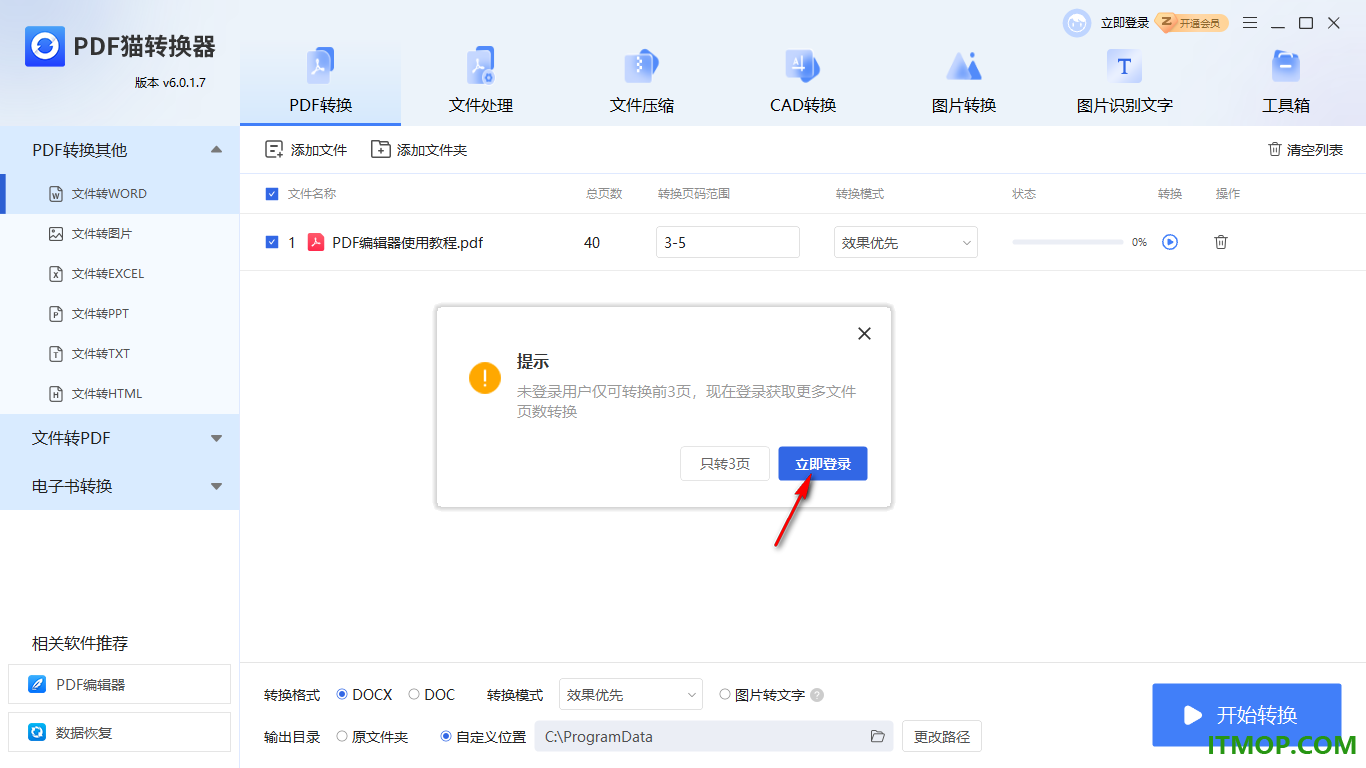Screen dimensions: 1366x768
Task: Click the 清空列表 trash icon
Action: point(1274,149)
